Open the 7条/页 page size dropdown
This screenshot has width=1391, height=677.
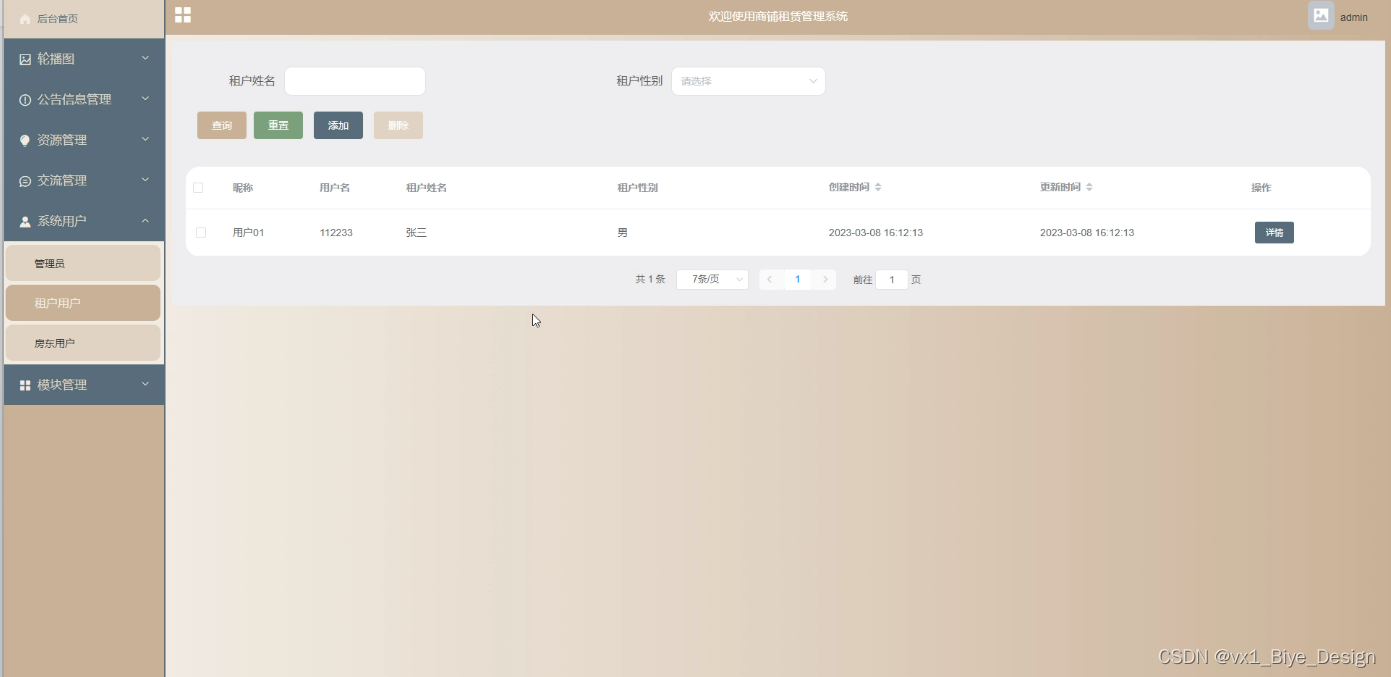712,280
